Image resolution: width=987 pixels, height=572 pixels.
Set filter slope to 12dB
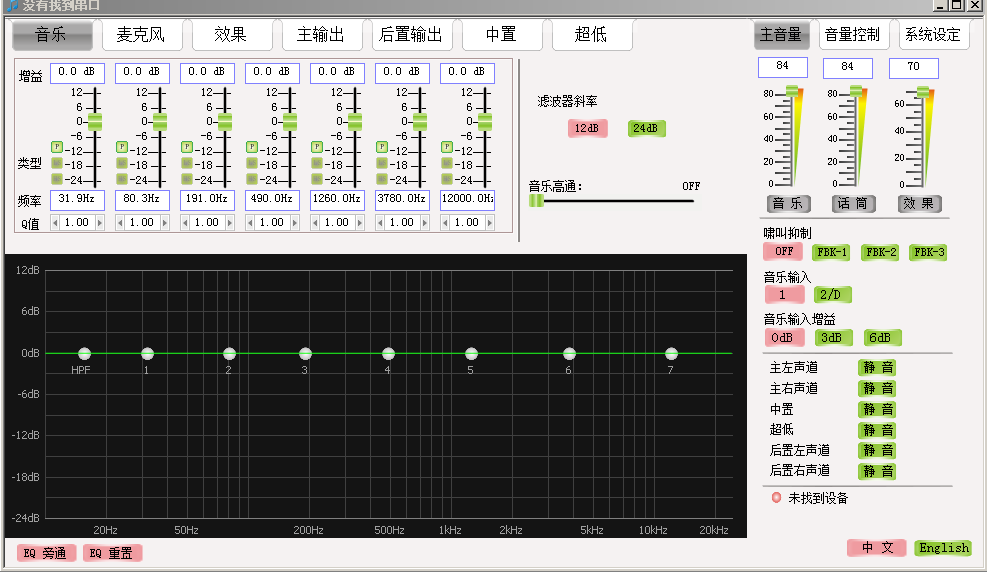(587, 128)
